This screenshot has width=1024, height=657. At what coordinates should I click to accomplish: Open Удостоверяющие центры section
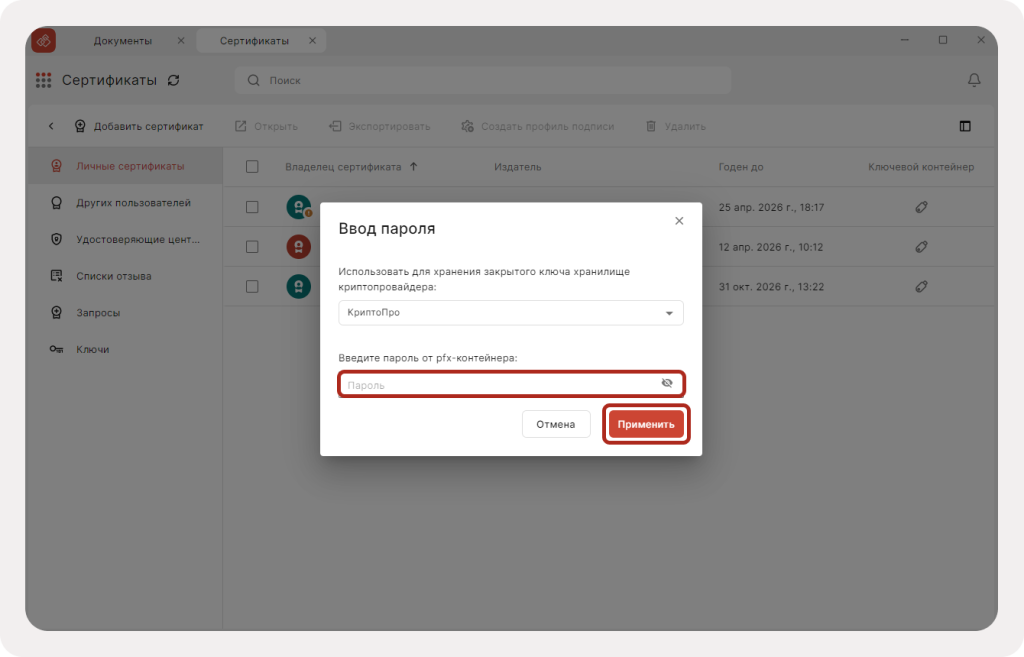[x=124, y=239]
